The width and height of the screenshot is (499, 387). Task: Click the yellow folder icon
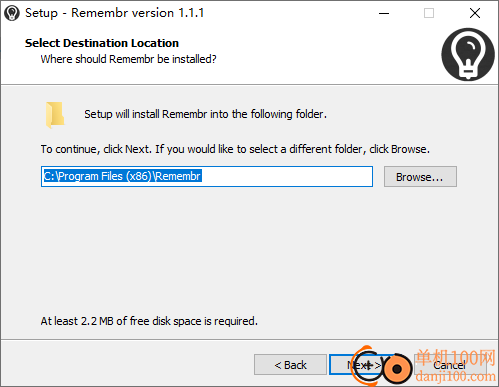click(55, 115)
